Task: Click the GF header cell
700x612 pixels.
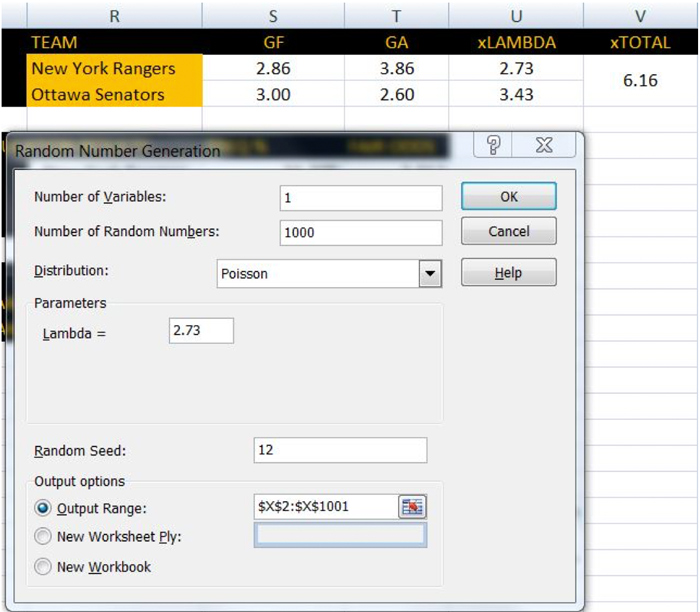Action: [273, 42]
